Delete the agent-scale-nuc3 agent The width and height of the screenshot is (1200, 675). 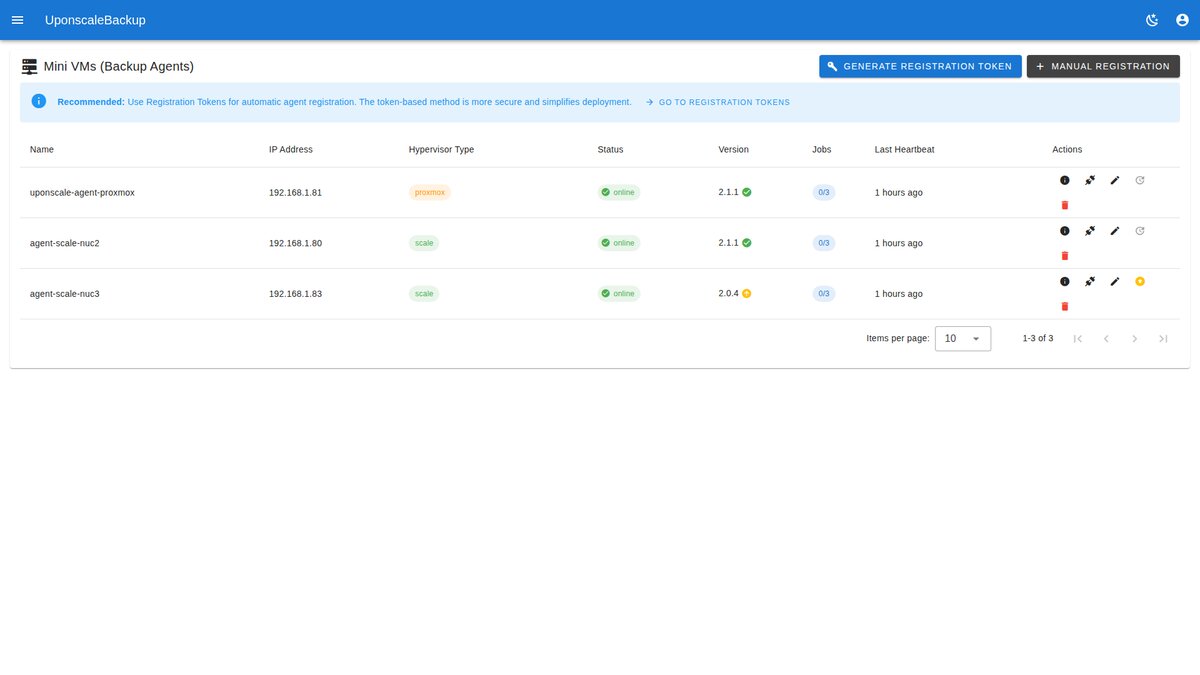1064,307
